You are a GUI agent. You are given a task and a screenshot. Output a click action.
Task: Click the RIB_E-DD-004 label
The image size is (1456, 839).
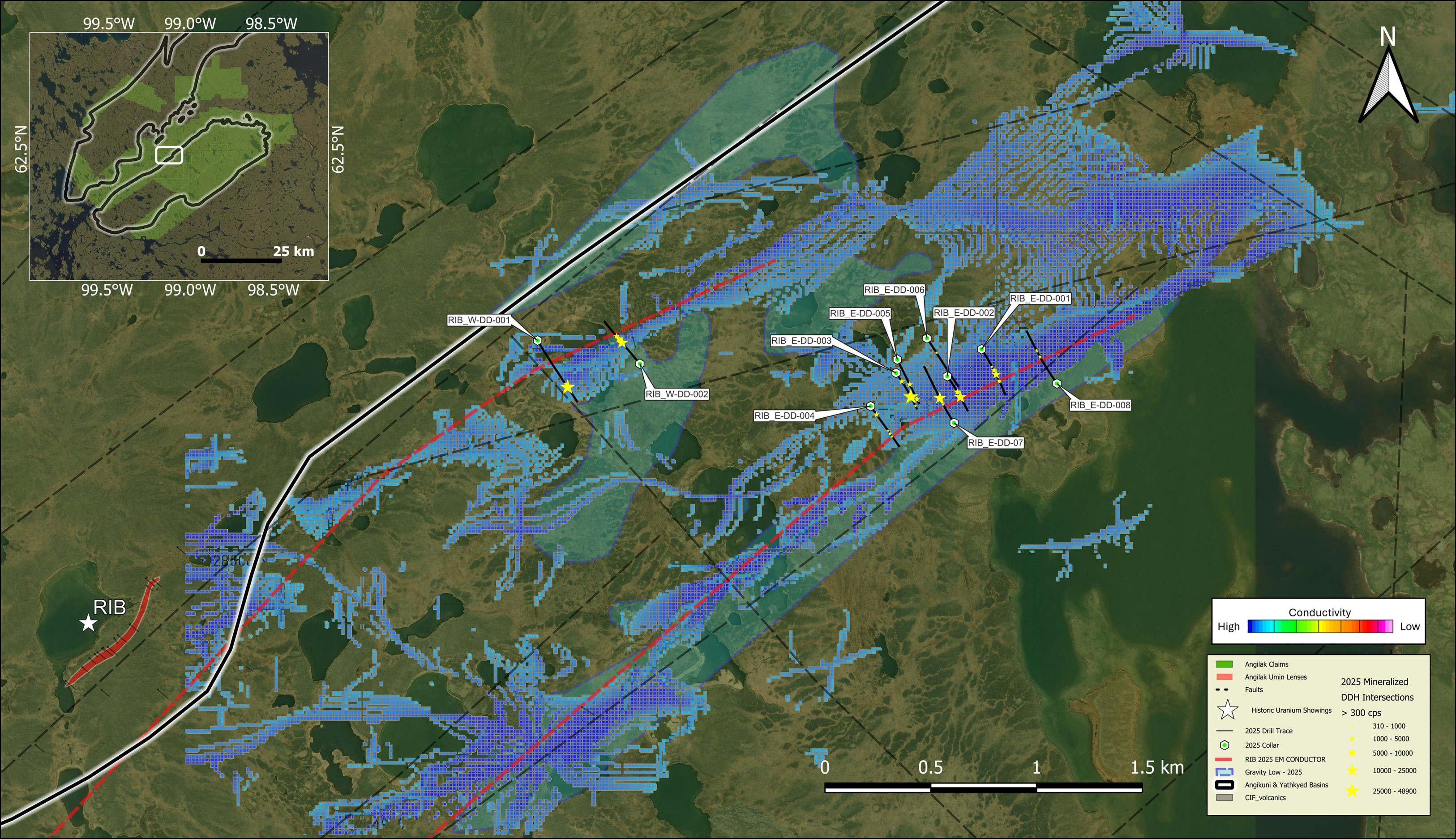[x=784, y=415]
